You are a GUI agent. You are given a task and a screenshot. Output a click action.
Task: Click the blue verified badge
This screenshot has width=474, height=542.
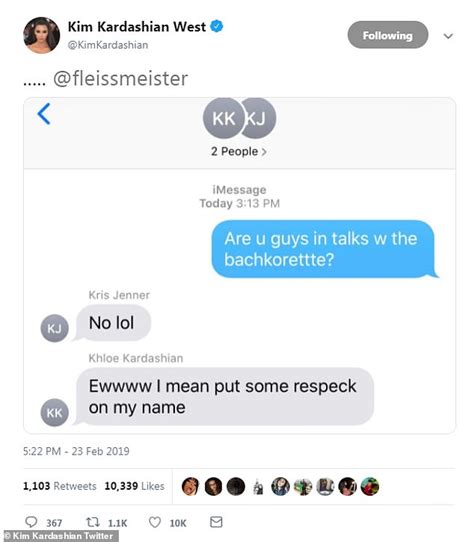point(217,26)
